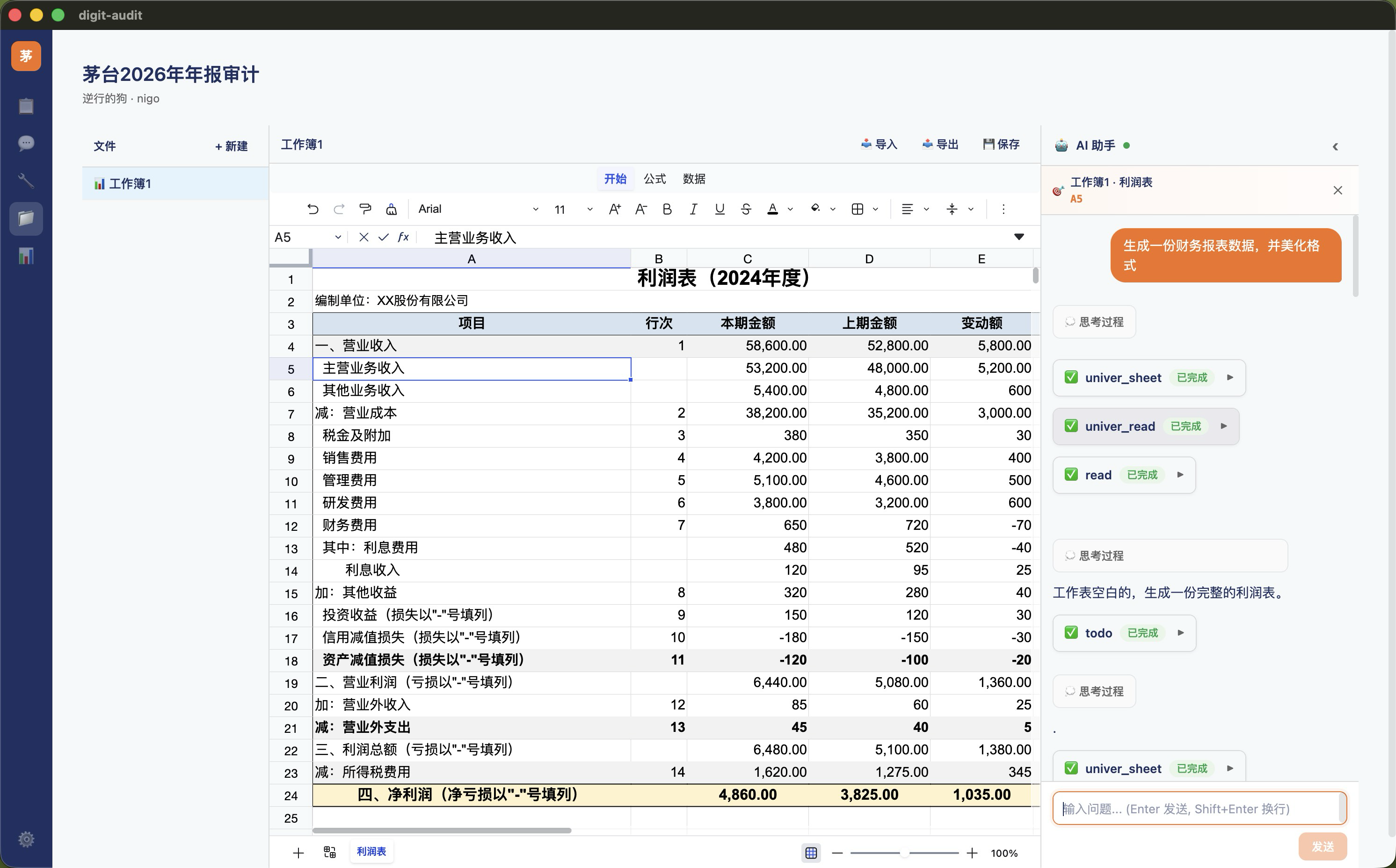The height and width of the screenshot is (868, 1396).
Task: Click the 发送 send button
Action: tap(1323, 846)
